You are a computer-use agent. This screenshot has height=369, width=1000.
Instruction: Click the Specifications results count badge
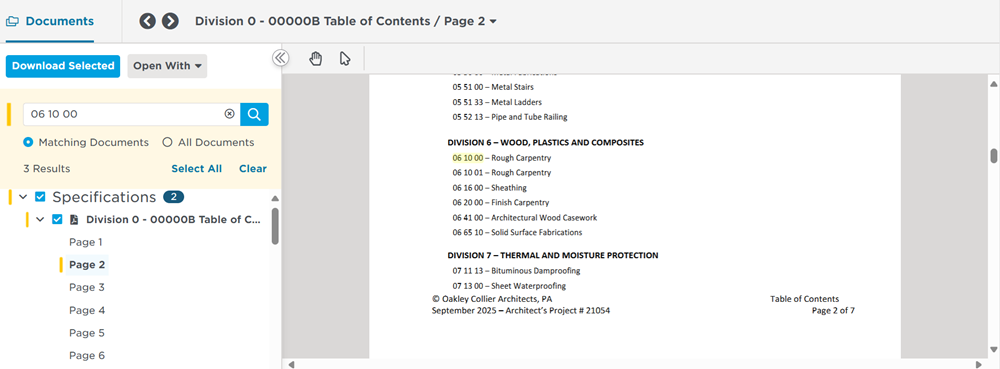tap(173, 197)
